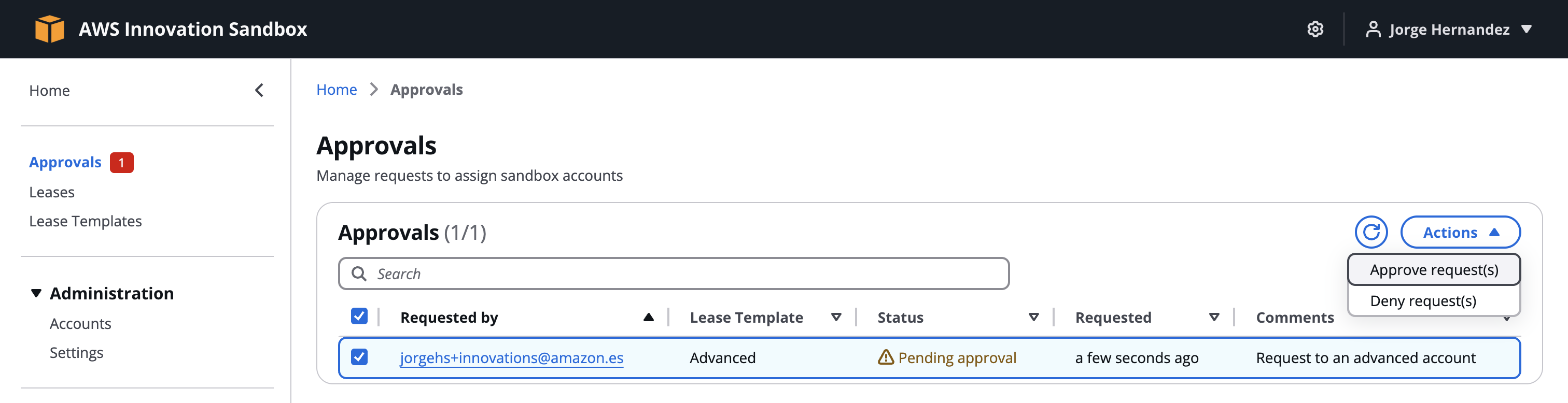
Task: Click the Pending approval status text
Action: click(958, 357)
